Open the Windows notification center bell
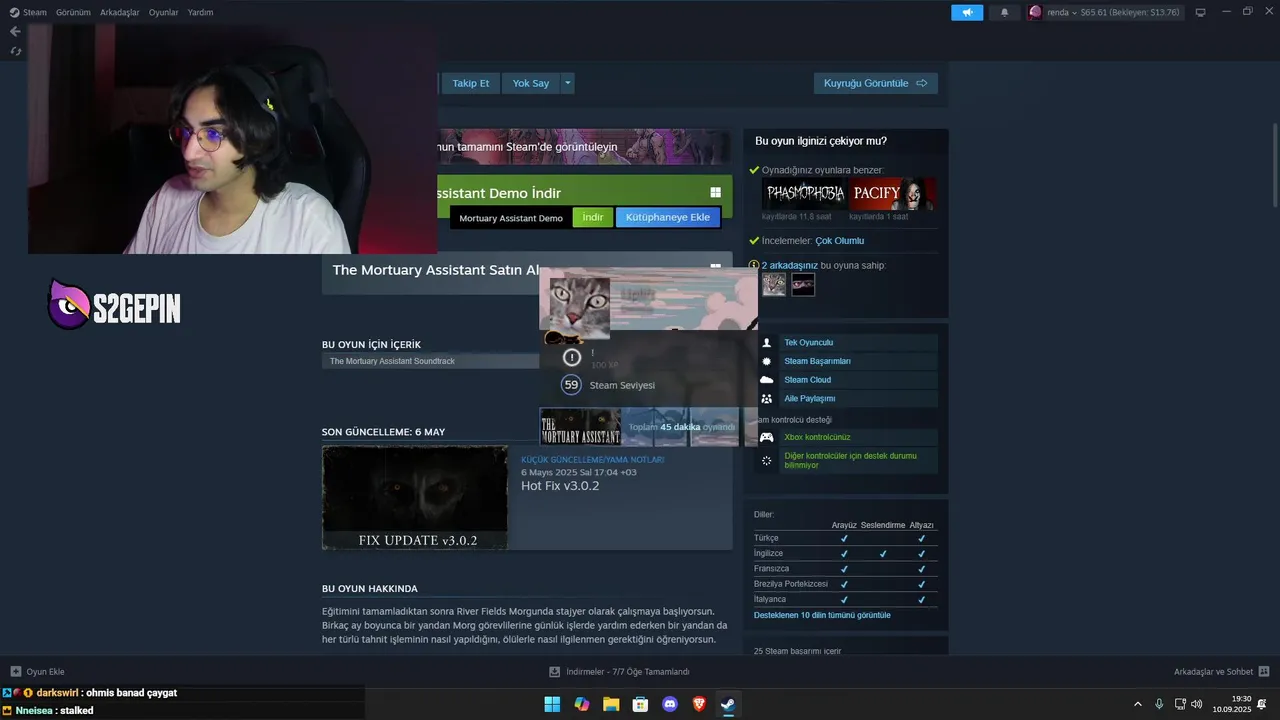This screenshot has width=1280, height=720. tap(1262, 704)
